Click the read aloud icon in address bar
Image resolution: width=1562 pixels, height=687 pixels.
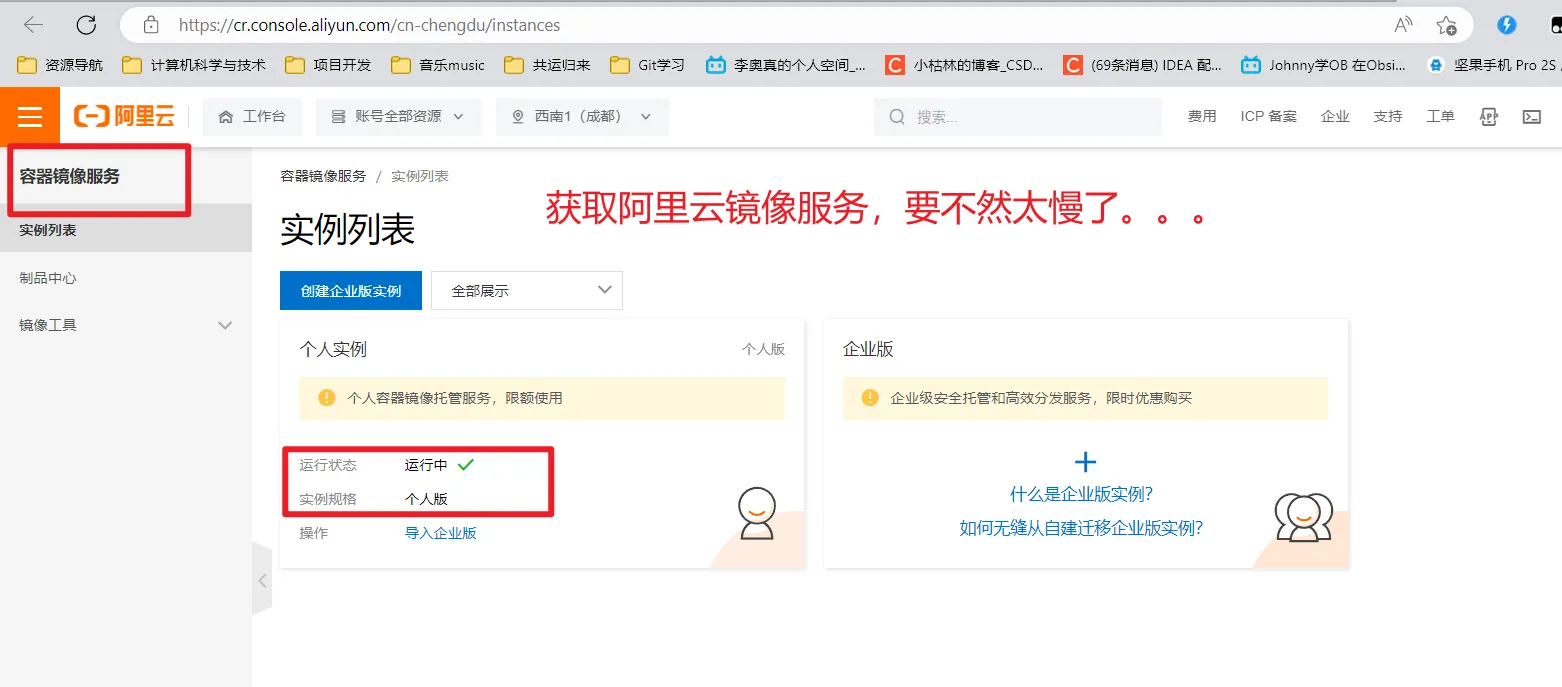[x=1404, y=25]
